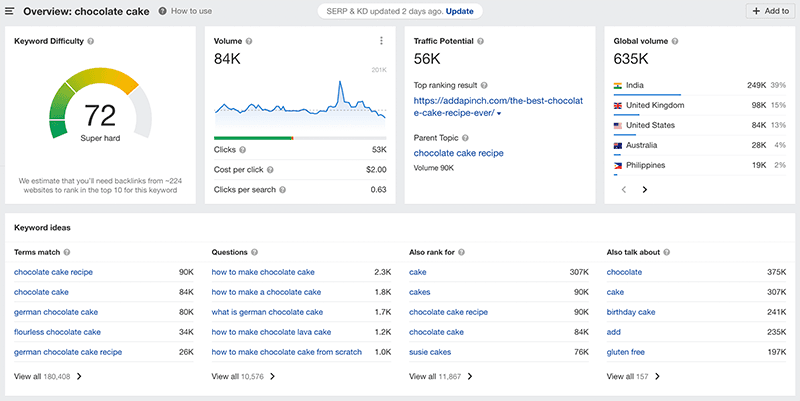Click the Volume info icon
800x401 pixels.
pos(249,41)
